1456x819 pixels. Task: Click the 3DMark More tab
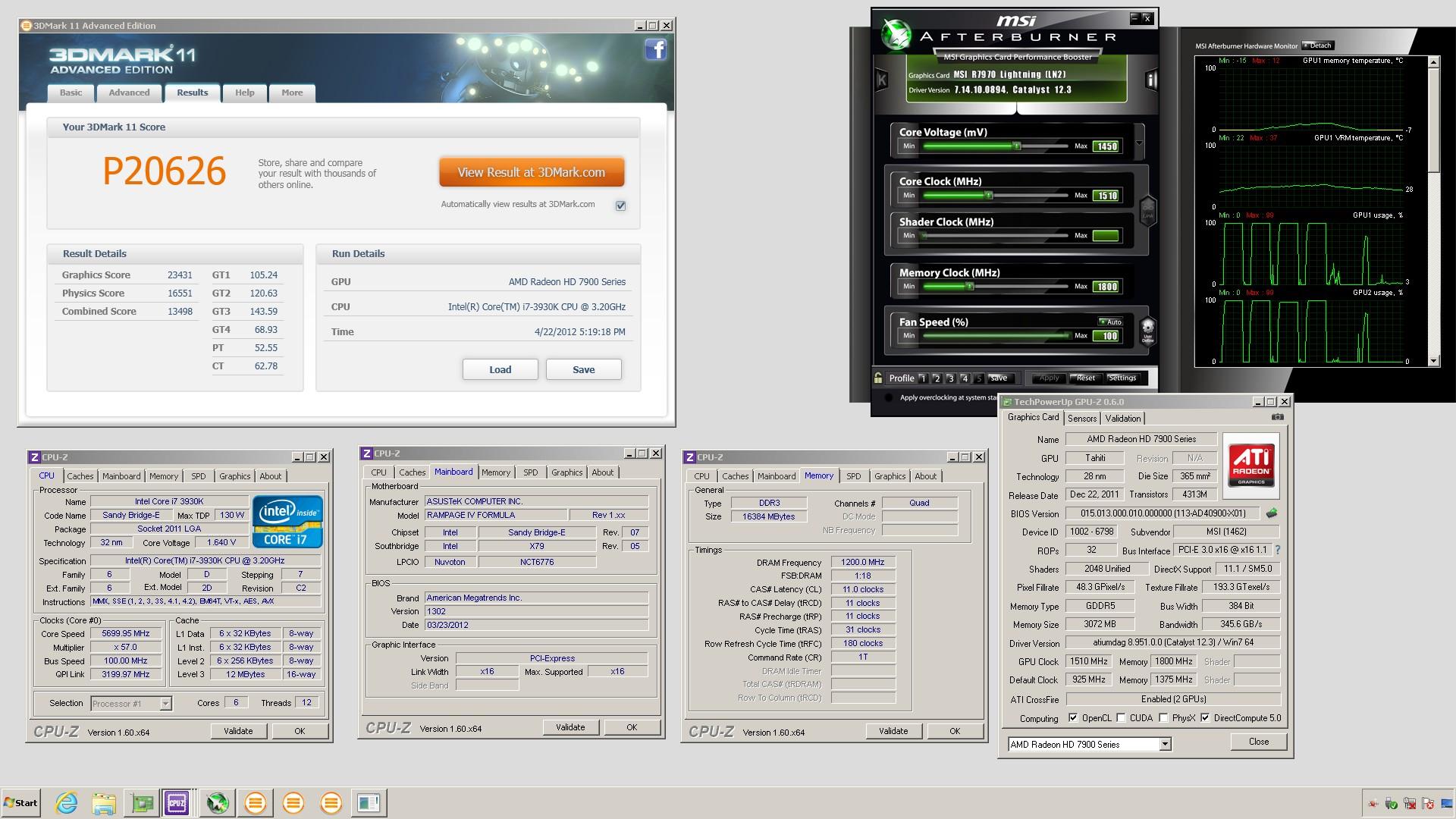292,93
